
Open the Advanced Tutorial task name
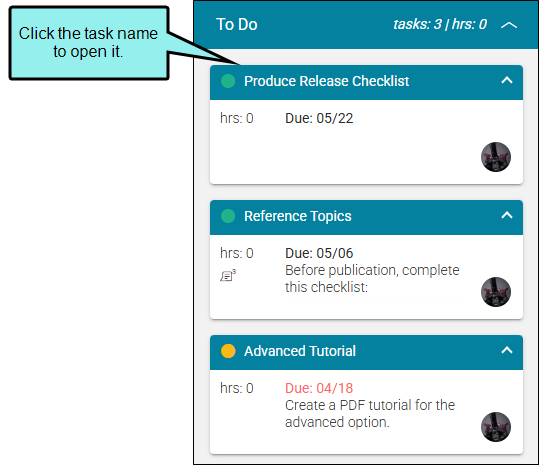point(300,351)
